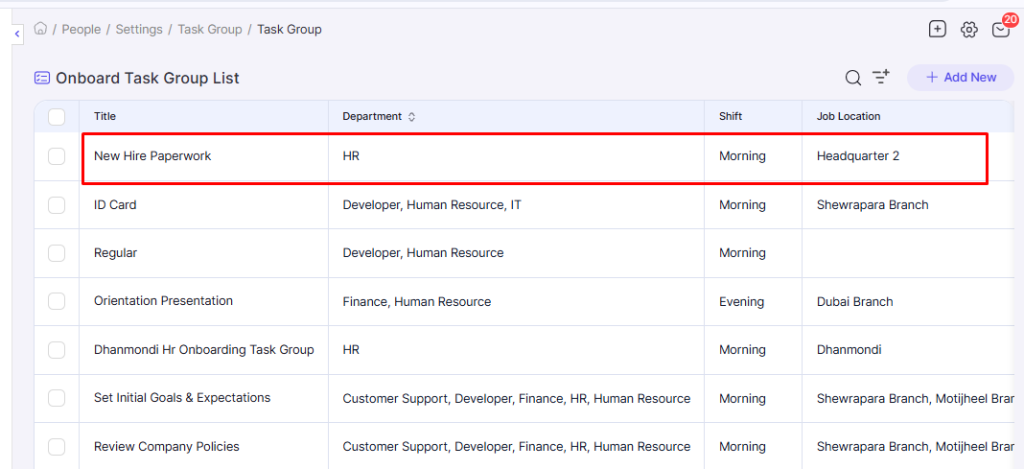Open the Review Company Policies title

coord(167,447)
